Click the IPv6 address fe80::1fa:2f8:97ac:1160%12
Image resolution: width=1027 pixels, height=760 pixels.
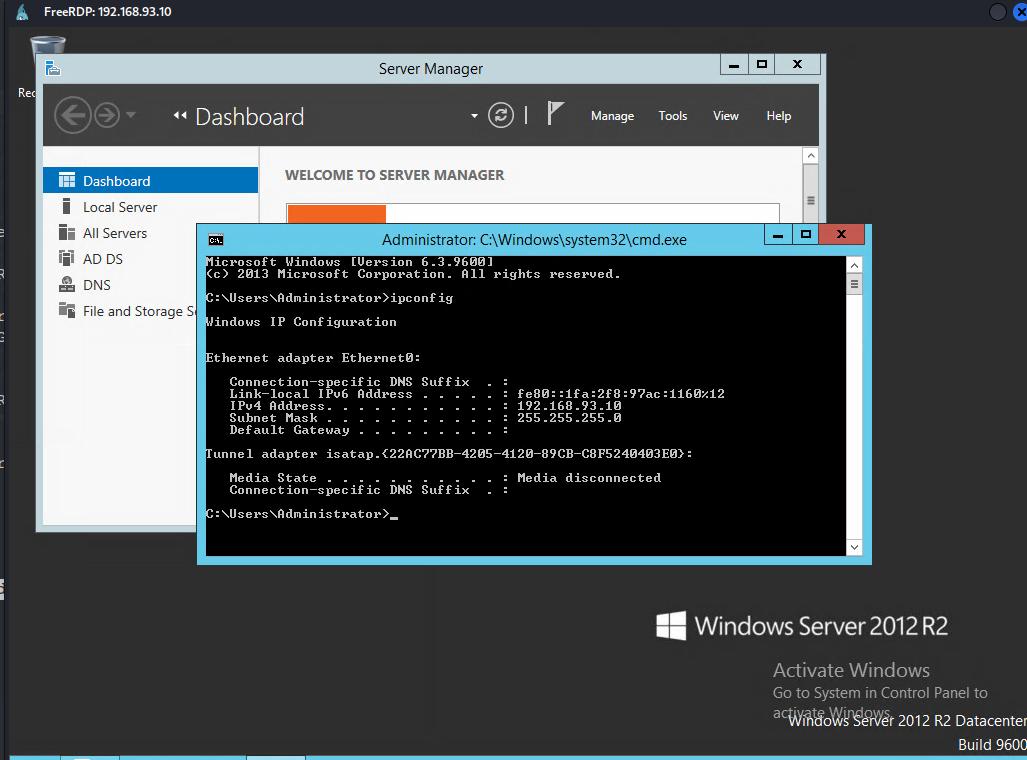[x=621, y=394]
